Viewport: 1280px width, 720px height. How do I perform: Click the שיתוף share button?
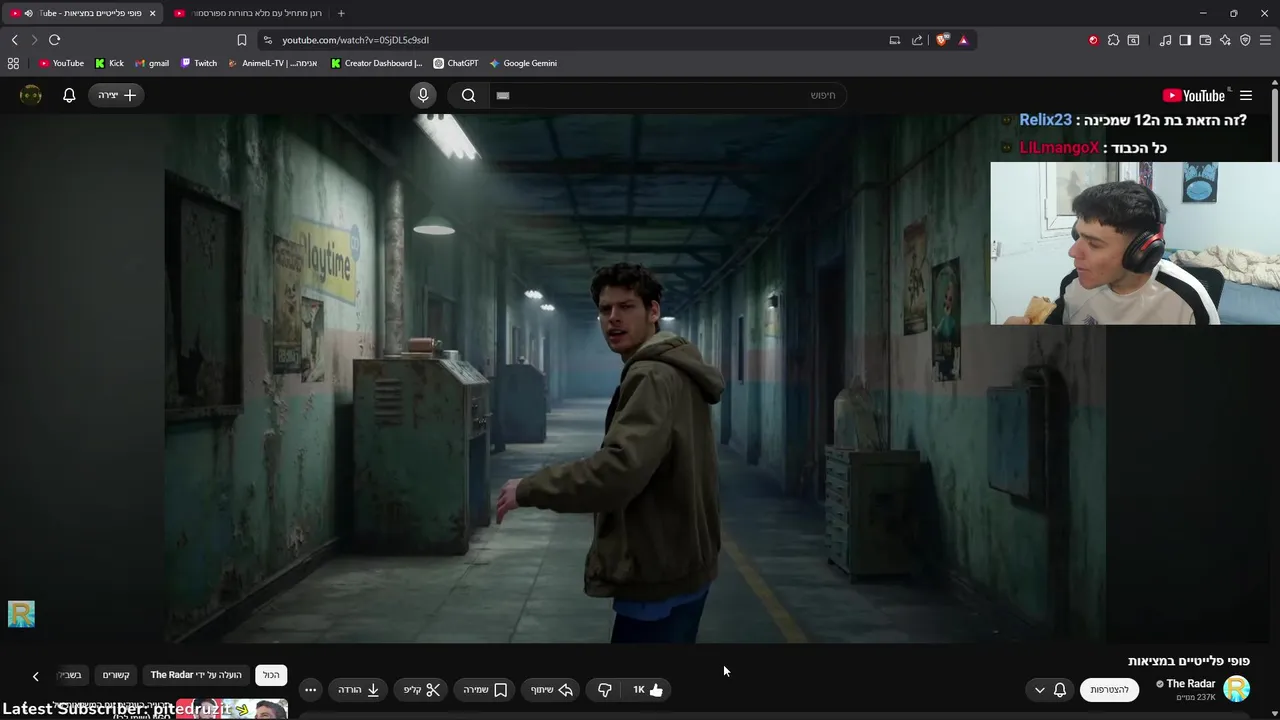[551, 690]
